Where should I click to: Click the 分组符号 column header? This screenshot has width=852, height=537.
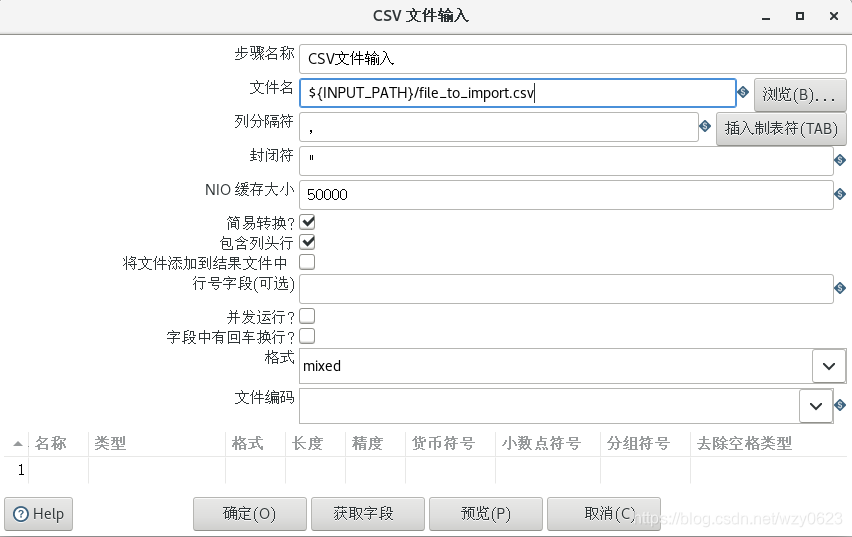[646, 444]
